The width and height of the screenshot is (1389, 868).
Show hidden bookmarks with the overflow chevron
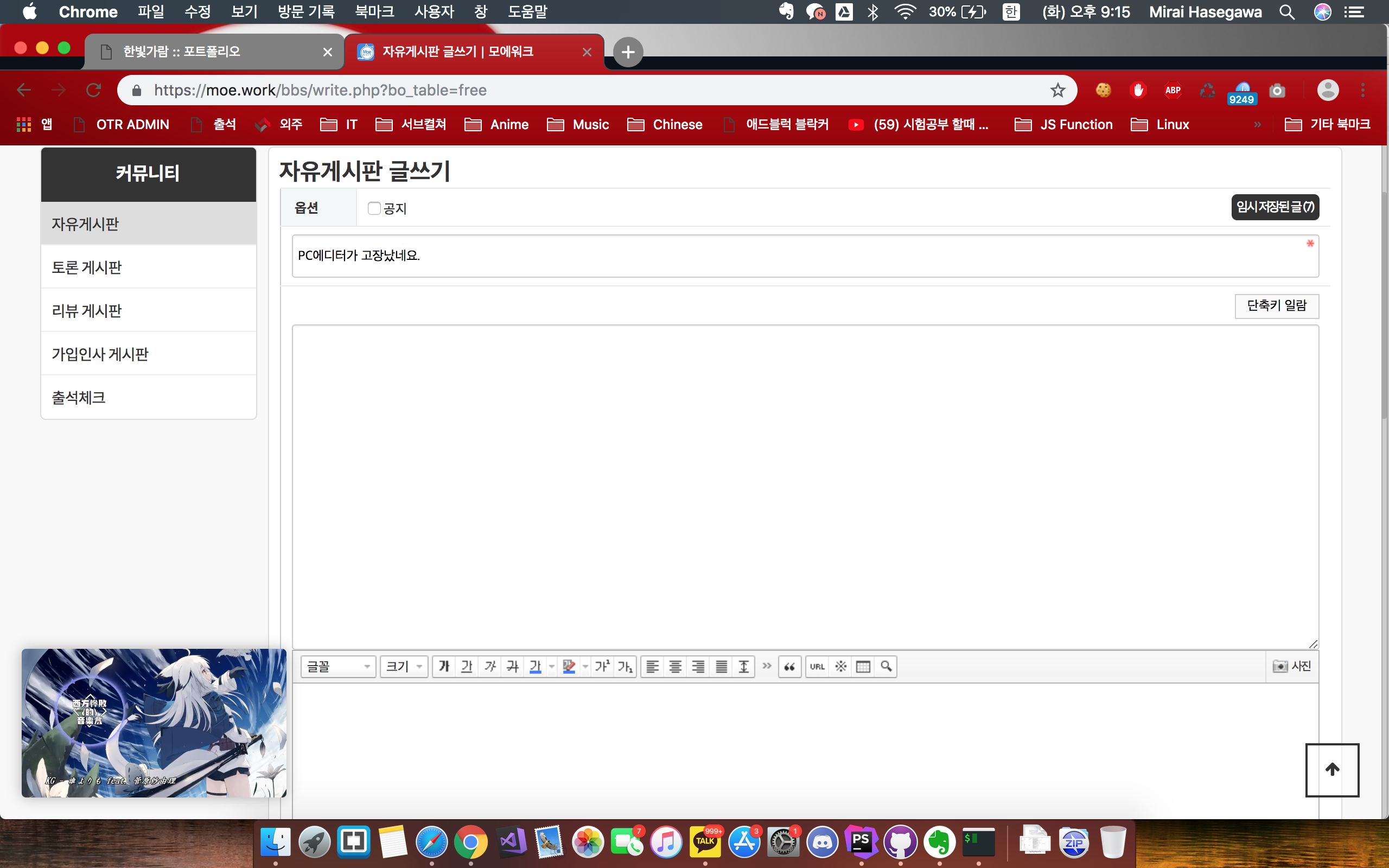pos(1257,125)
